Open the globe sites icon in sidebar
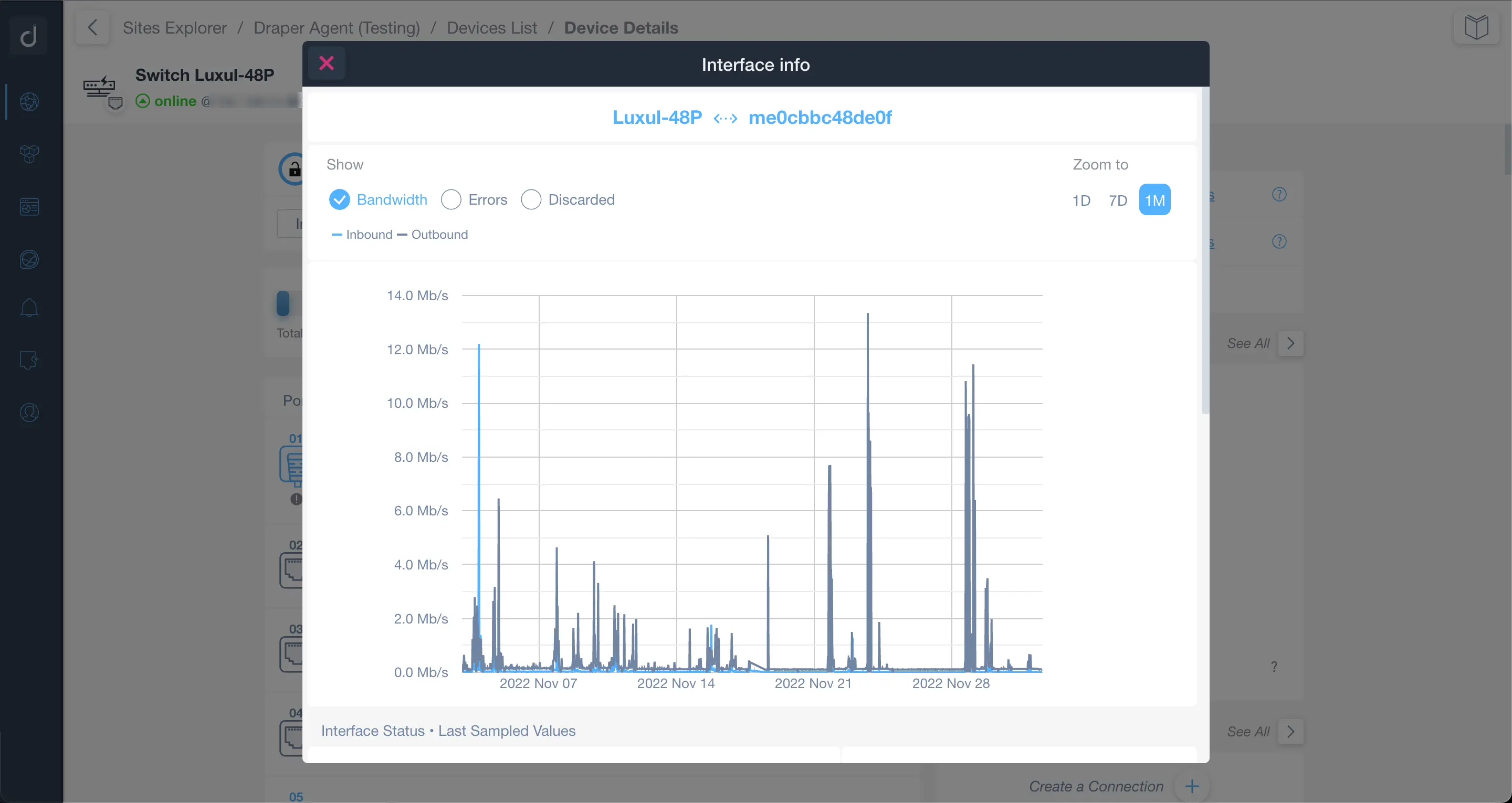This screenshot has height=803, width=1512. tap(29, 101)
